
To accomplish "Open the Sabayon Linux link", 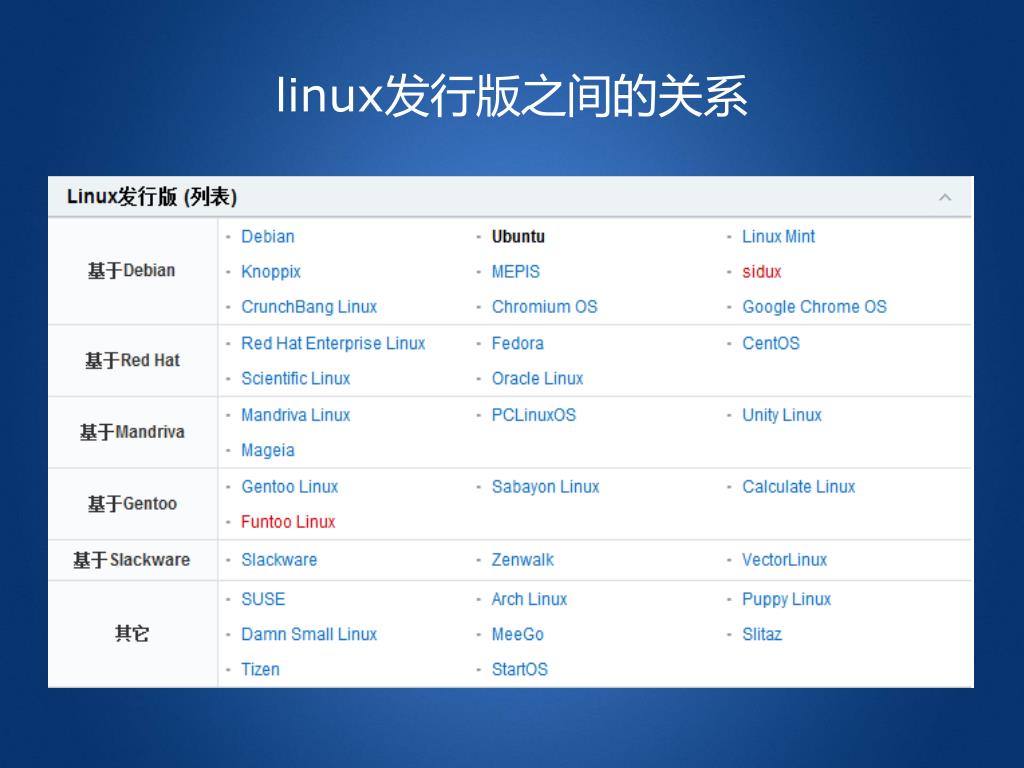I will pyautogui.click(x=545, y=487).
